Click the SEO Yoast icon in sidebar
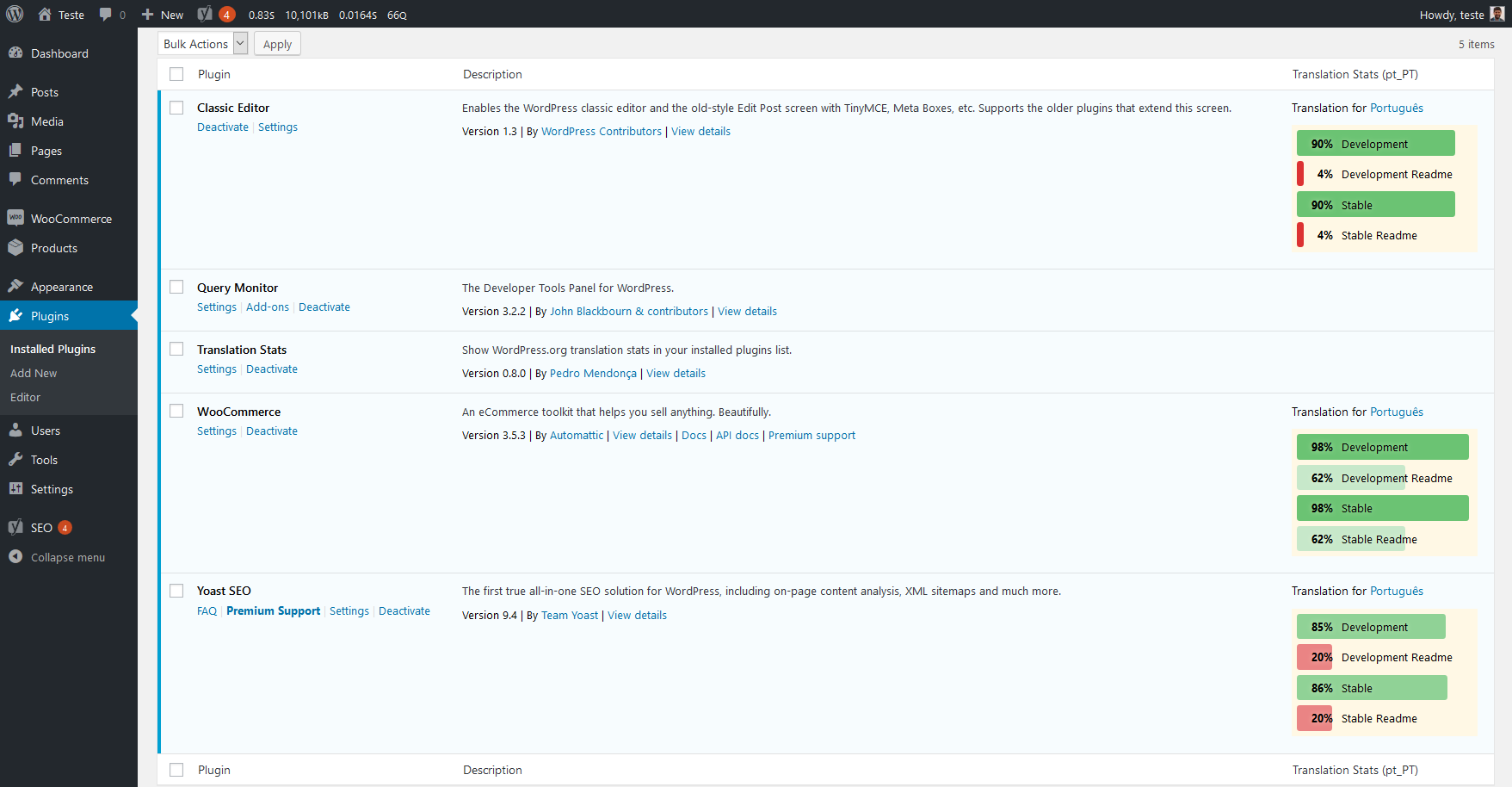 pos(15,527)
